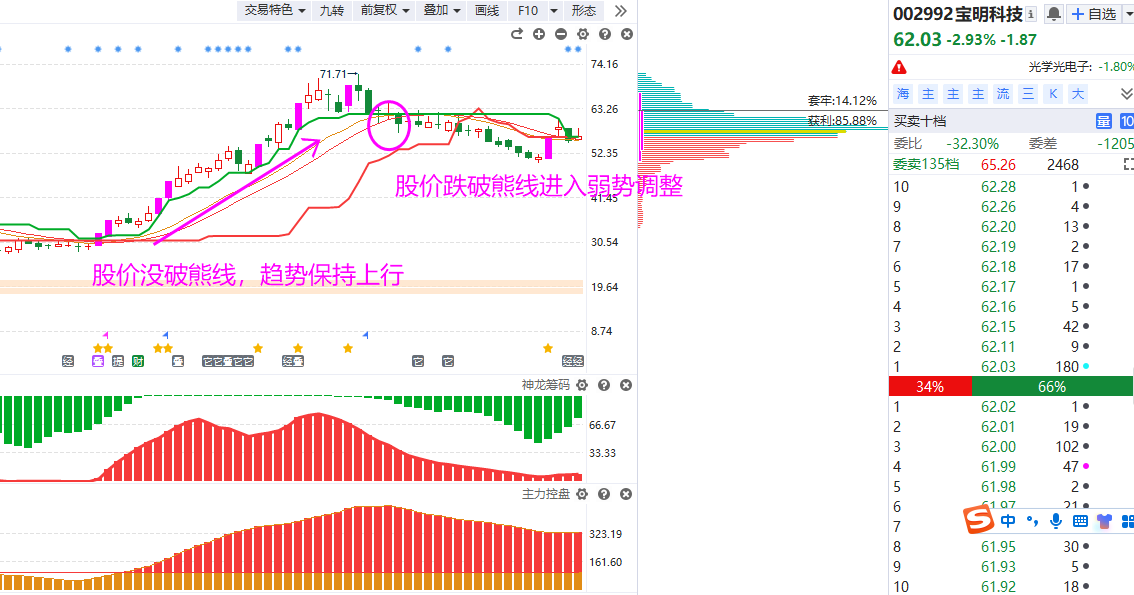Click the red warning triangle icon
The image size is (1134, 595).
[x=899, y=67]
